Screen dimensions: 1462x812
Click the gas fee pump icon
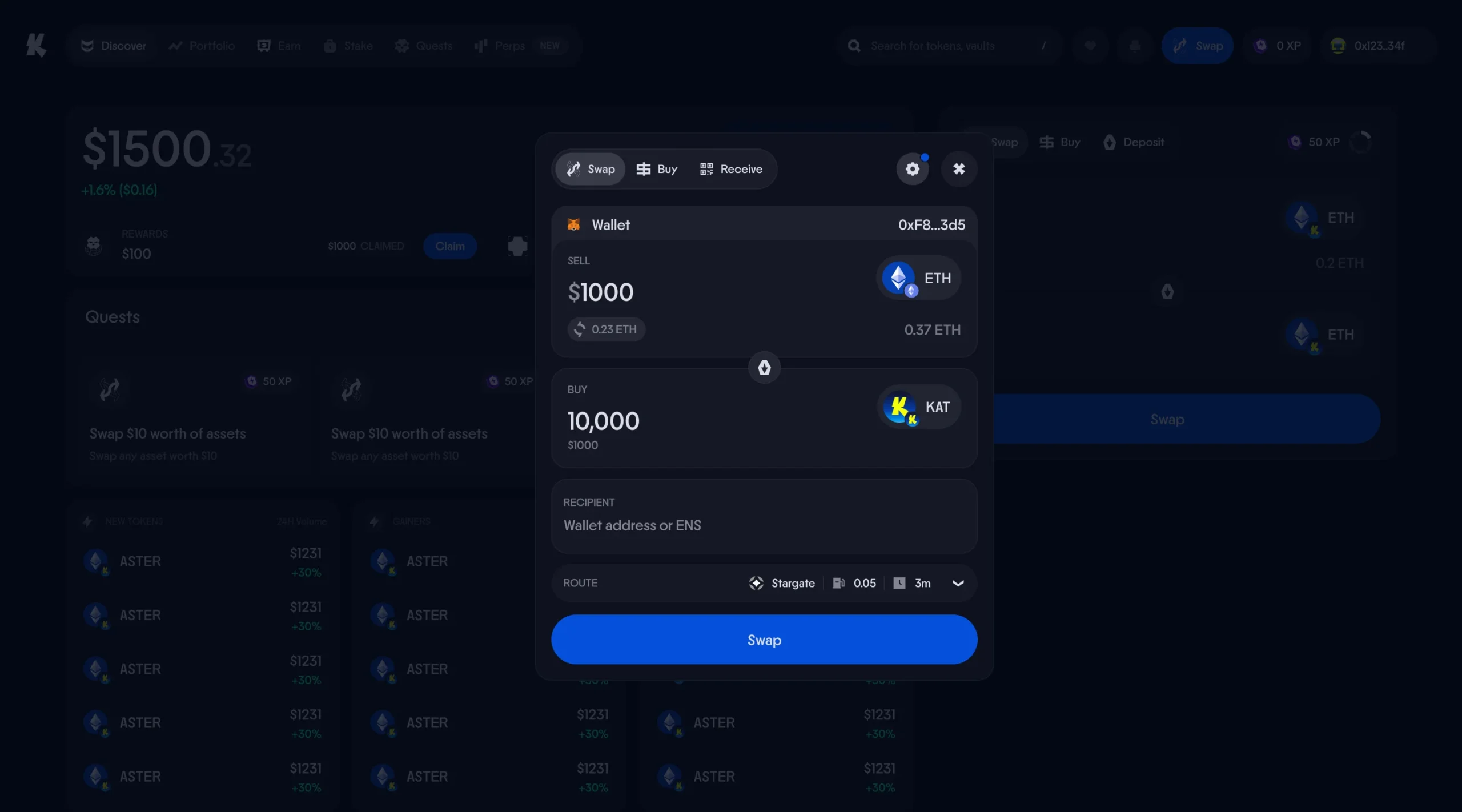pyautogui.click(x=838, y=583)
